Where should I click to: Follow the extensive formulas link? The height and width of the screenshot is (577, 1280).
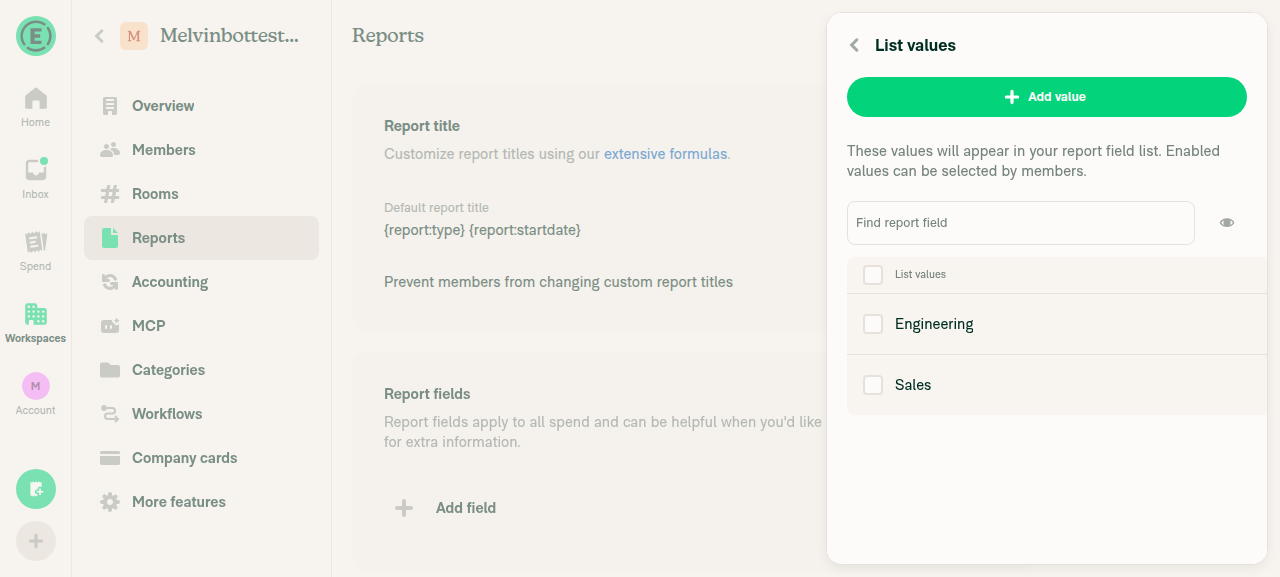tap(665, 154)
